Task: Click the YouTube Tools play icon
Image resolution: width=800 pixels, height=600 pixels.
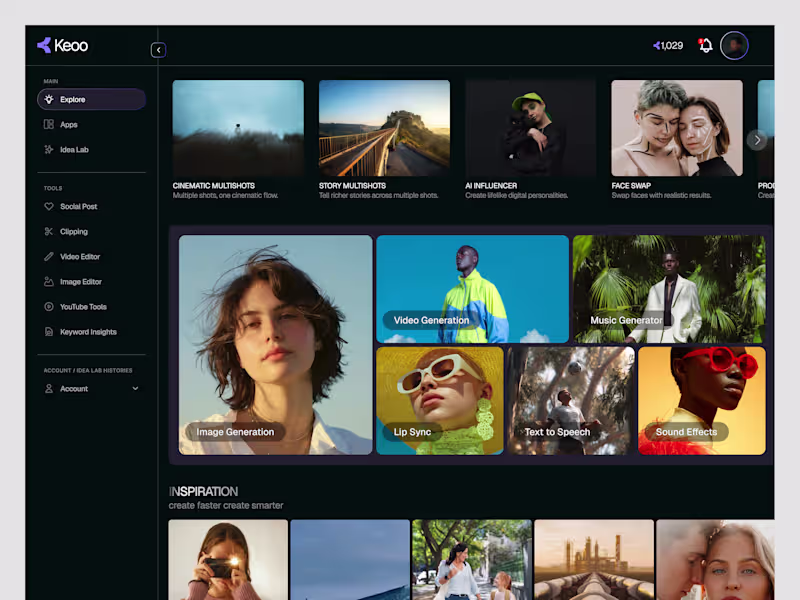Action: tap(49, 306)
